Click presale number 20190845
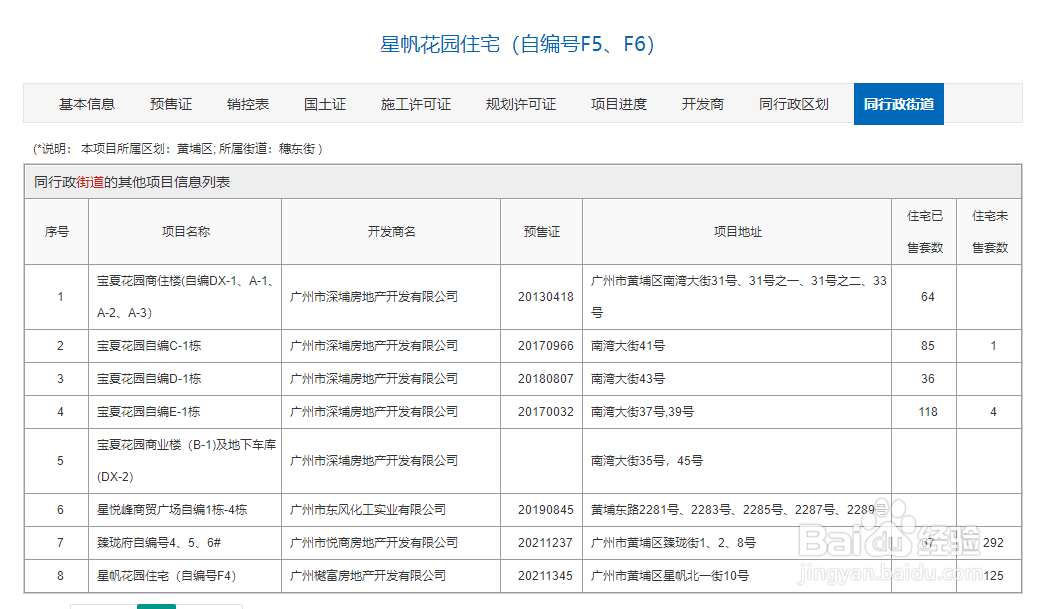This screenshot has height=609, width=1040. click(546, 509)
